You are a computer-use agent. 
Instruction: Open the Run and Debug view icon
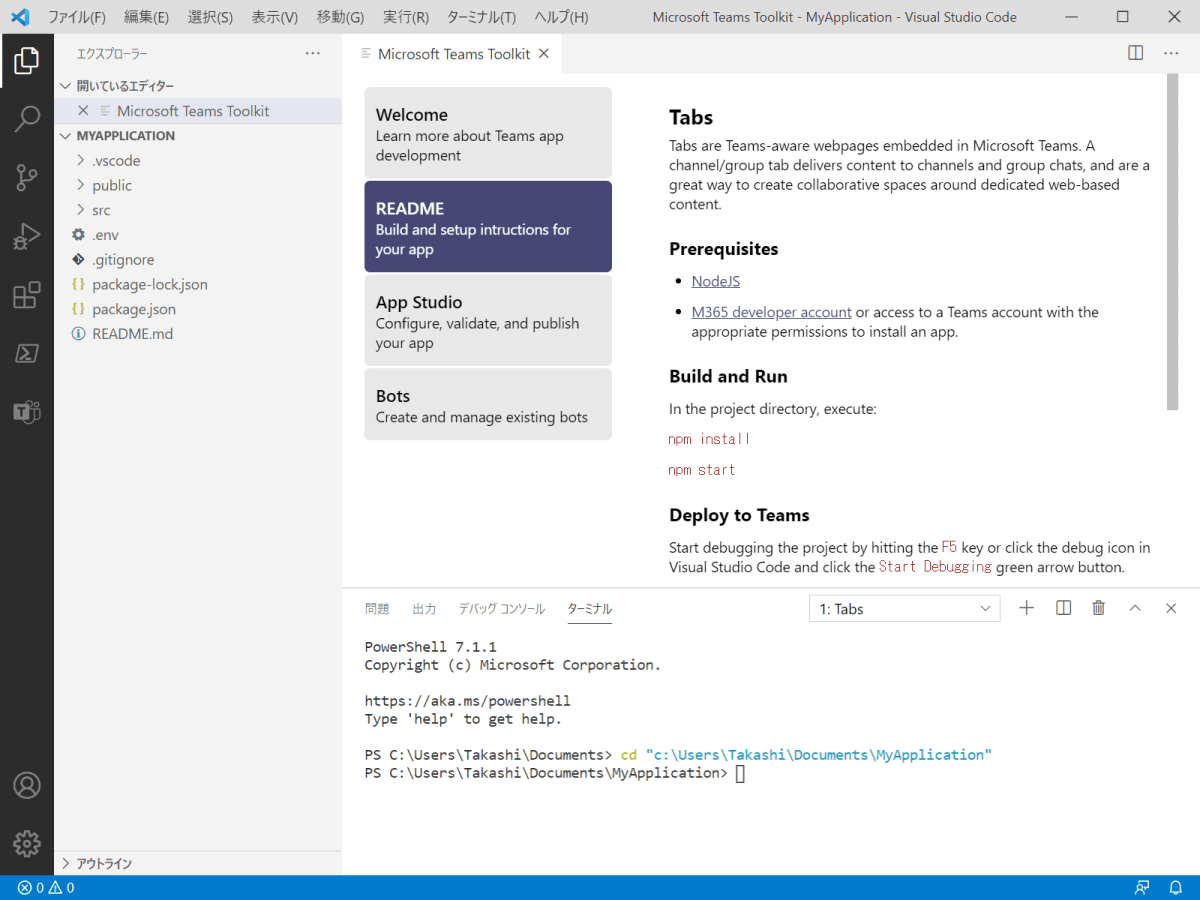tap(27, 237)
